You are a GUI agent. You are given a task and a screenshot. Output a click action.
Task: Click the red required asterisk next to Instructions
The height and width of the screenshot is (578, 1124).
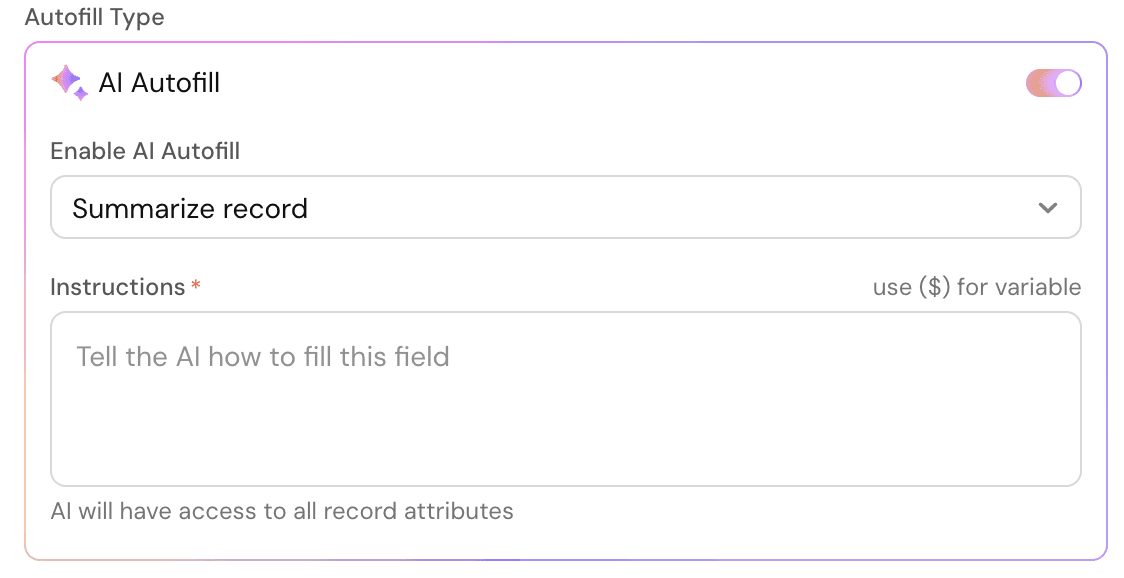(195, 286)
